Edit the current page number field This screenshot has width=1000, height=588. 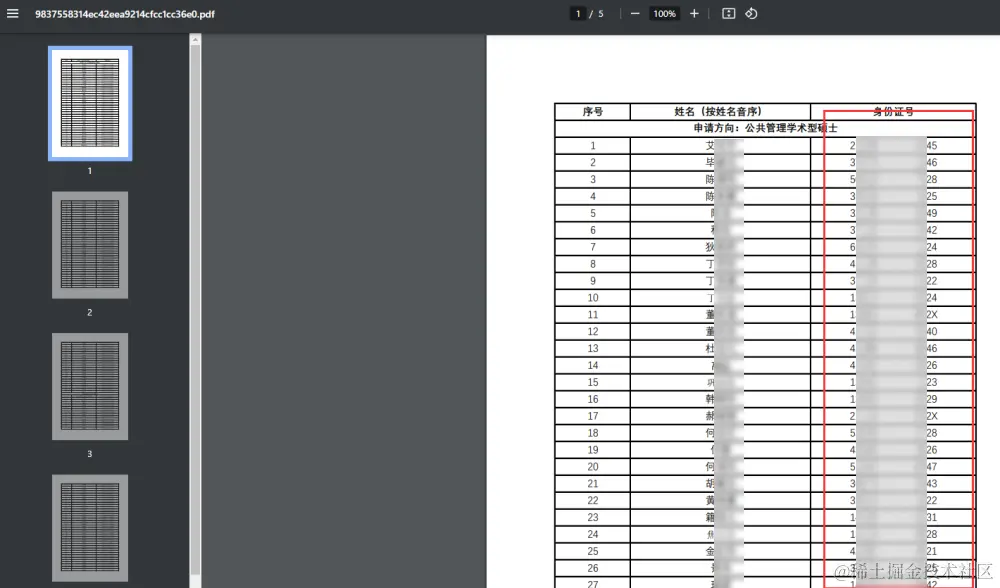[x=578, y=13]
